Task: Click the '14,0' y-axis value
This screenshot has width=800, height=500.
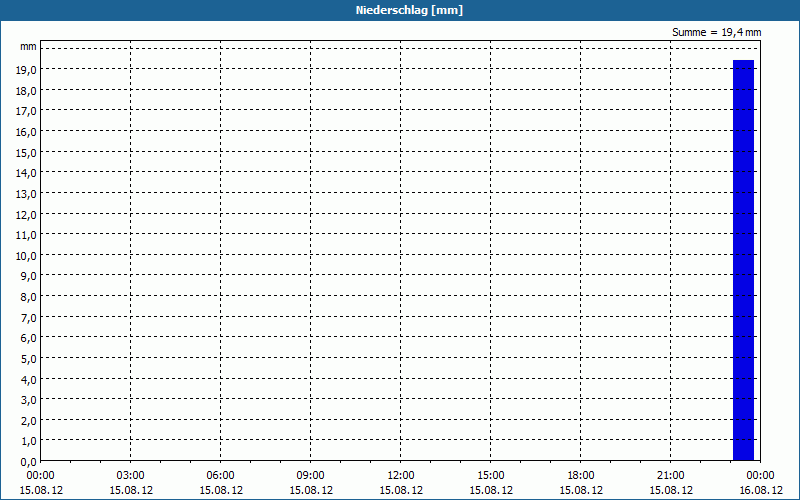Action: pos(26,173)
